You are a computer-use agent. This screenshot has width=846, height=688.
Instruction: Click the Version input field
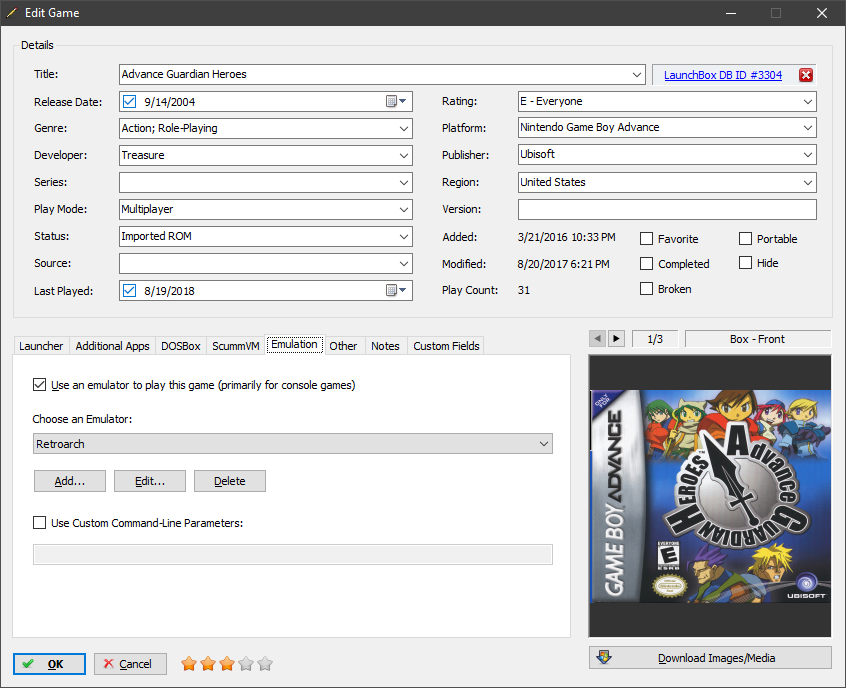[667, 209]
